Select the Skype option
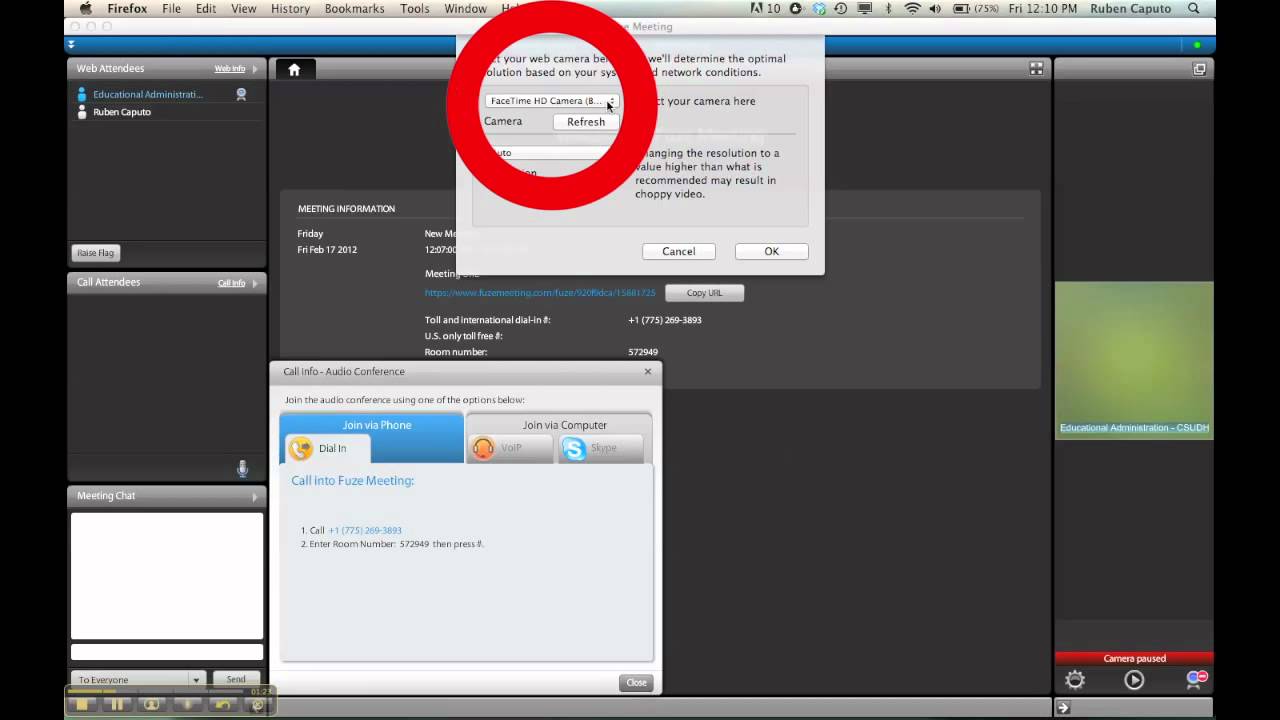This screenshot has width=1280, height=720. pyautogui.click(x=603, y=448)
